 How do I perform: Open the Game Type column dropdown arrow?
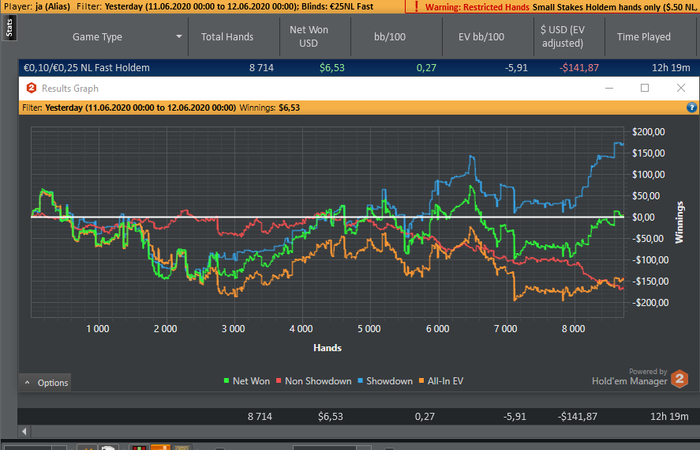[x=179, y=37]
